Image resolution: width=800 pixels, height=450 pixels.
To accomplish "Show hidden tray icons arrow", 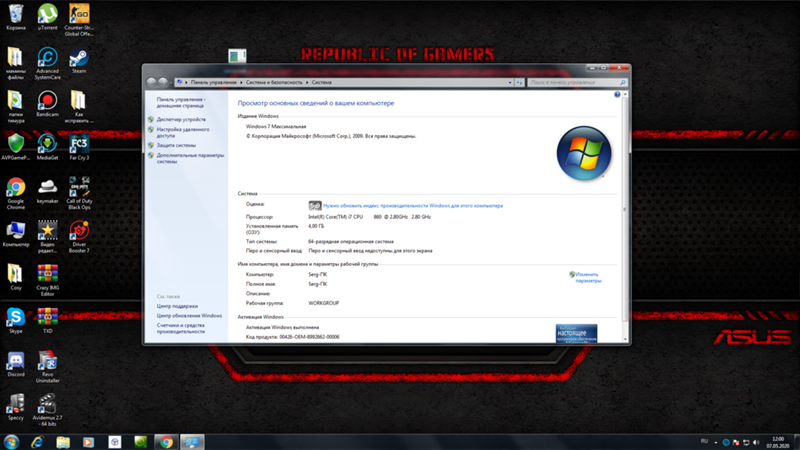I will point(716,442).
